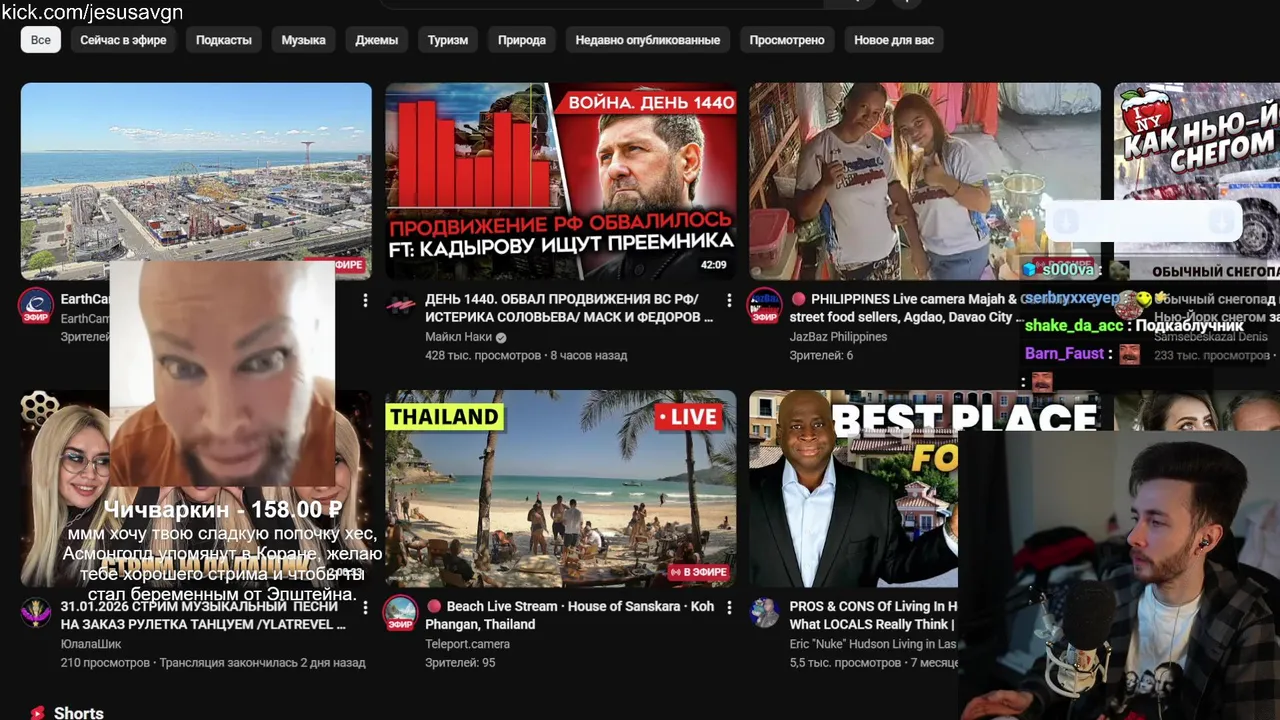The image size is (1280, 720).
Task: Open the options menu for the 31.01.2026 stream video
Action: (365, 607)
